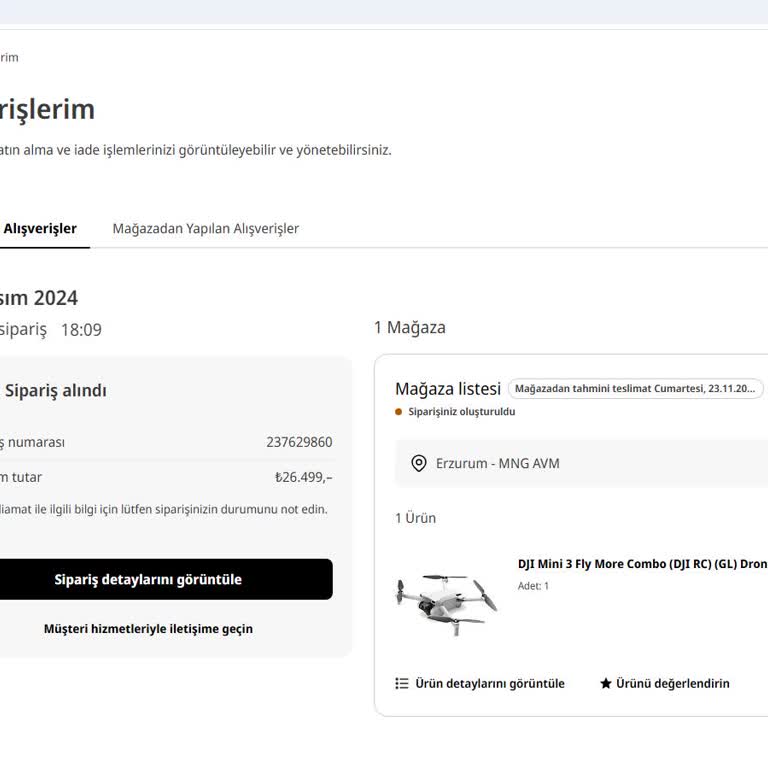Select the Erzurum - MNG AVM store row
768x768 pixels.
click(580, 463)
